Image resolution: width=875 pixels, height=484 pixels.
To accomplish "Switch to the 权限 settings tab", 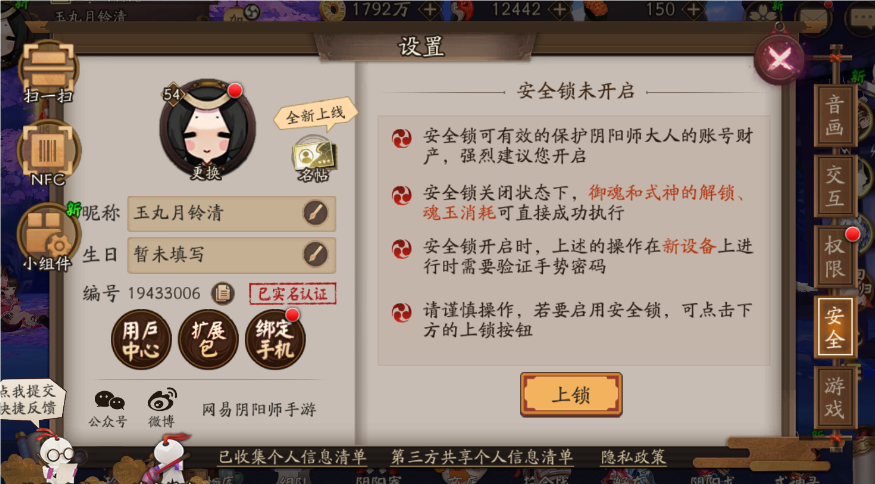I will coord(835,256).
